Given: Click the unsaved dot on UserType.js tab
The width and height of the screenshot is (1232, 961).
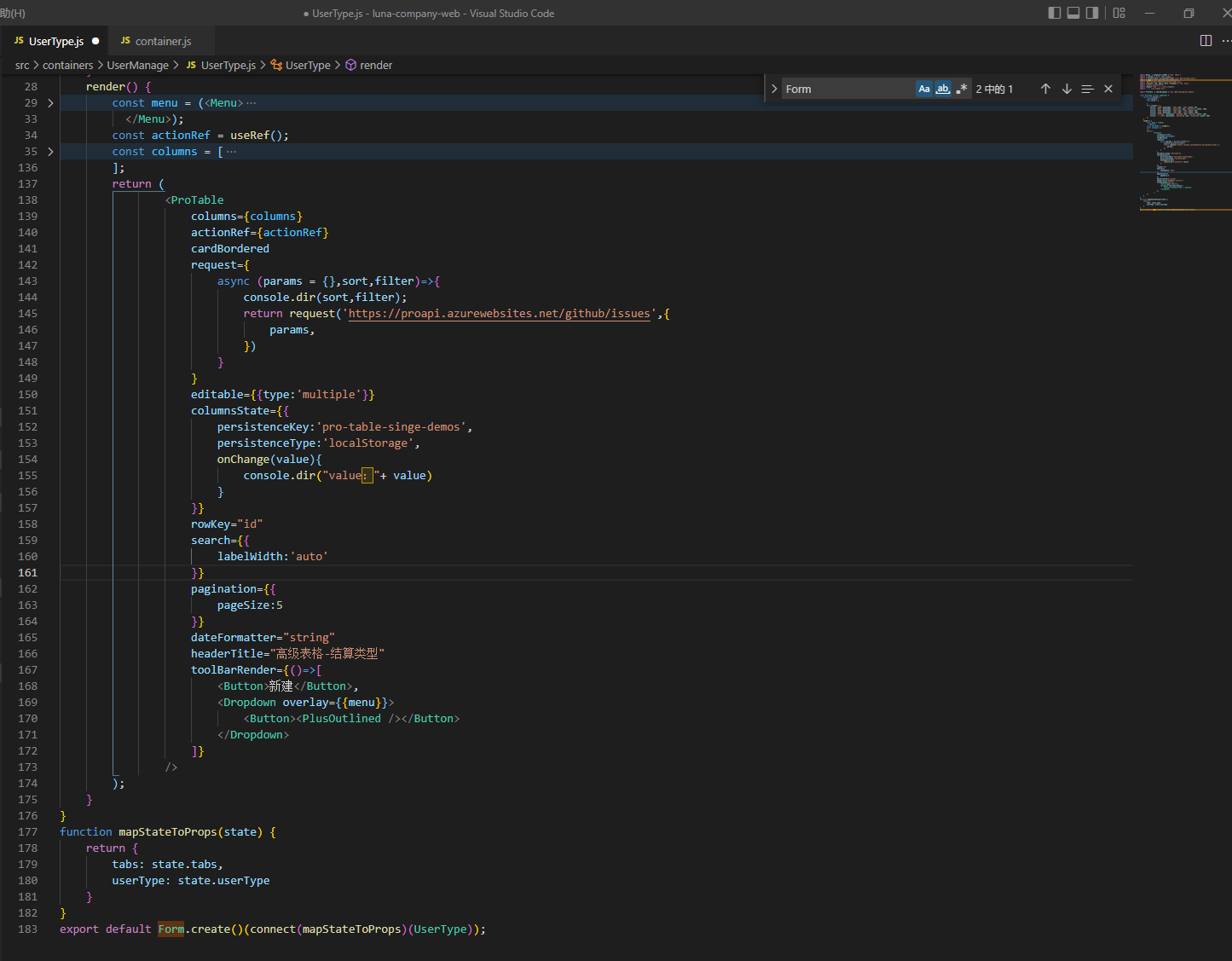Looking at the screenshot, I should pos(95,41).
